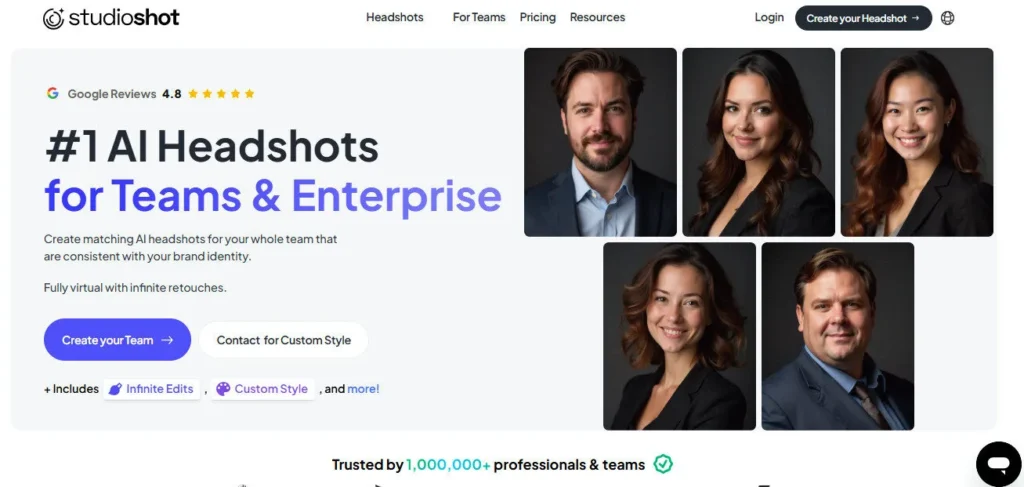
Task: Click the five gold review stars
Action: [x=221, y=93]
